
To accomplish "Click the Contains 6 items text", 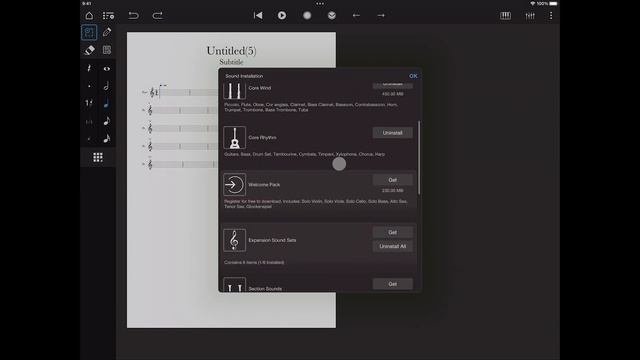I will coord(254,262).
